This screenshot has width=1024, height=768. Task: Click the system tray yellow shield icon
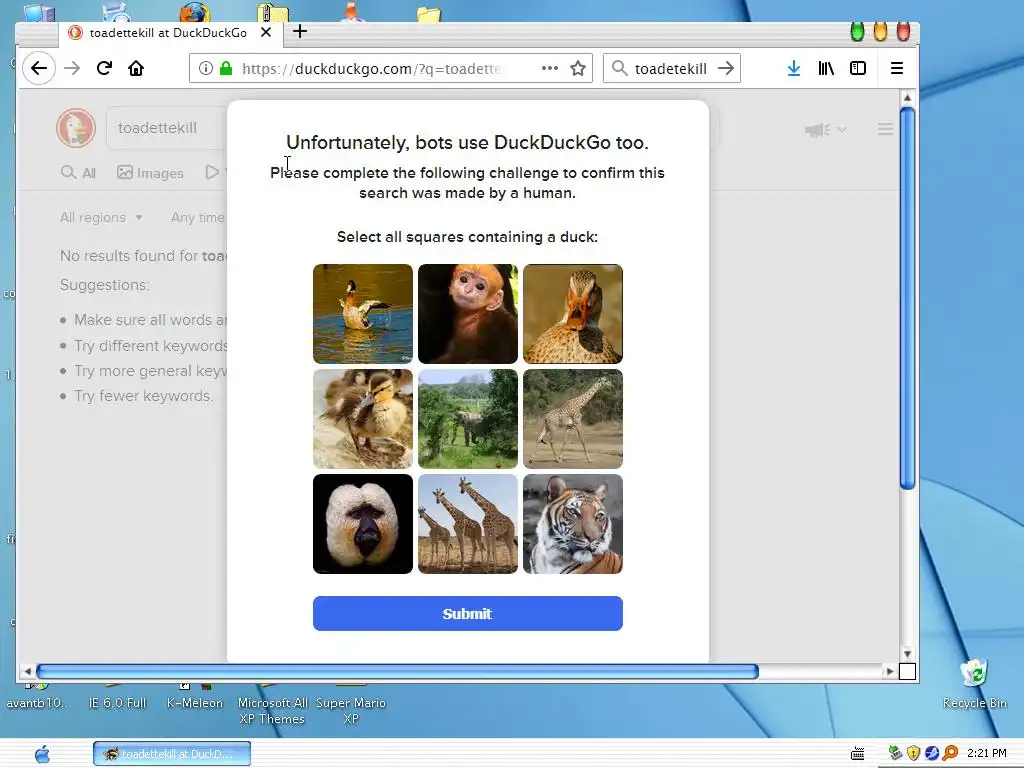pos(914,754)
